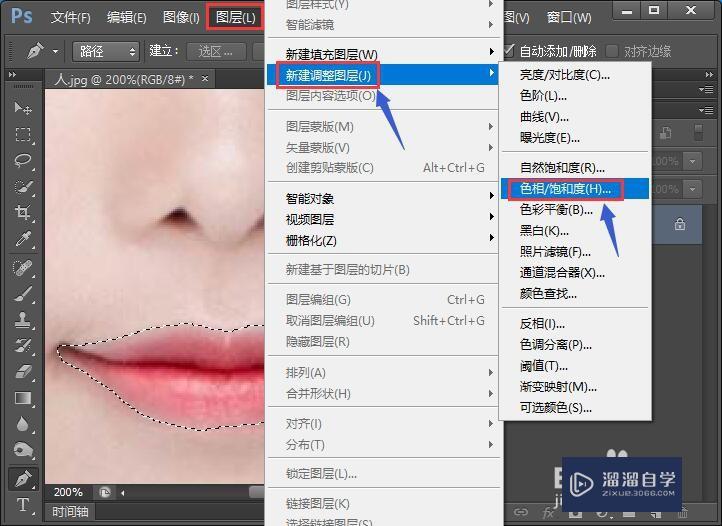Select the Gradient tool
Screen dimensions: 722x526
tap(23, 398)
